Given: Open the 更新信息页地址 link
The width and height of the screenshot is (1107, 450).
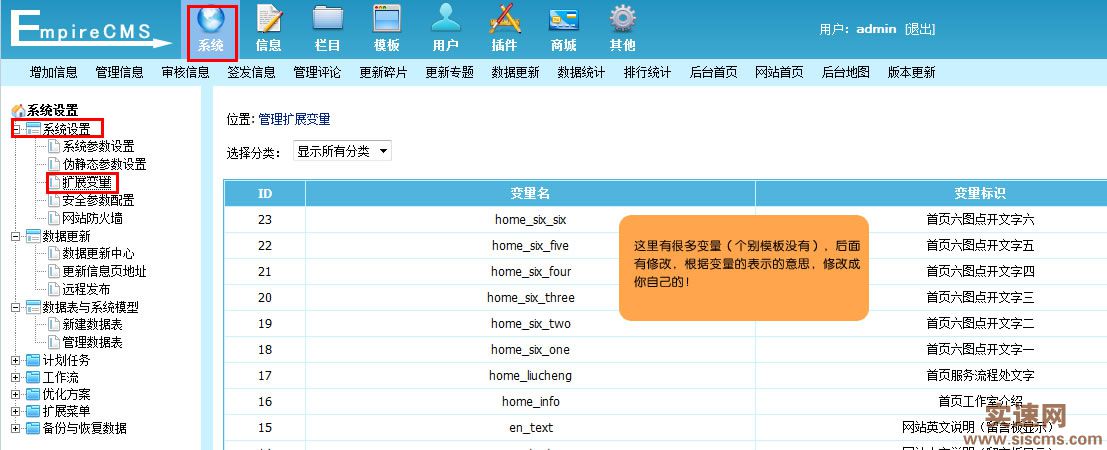Looking at the screenshot, I should click(104, 271).
